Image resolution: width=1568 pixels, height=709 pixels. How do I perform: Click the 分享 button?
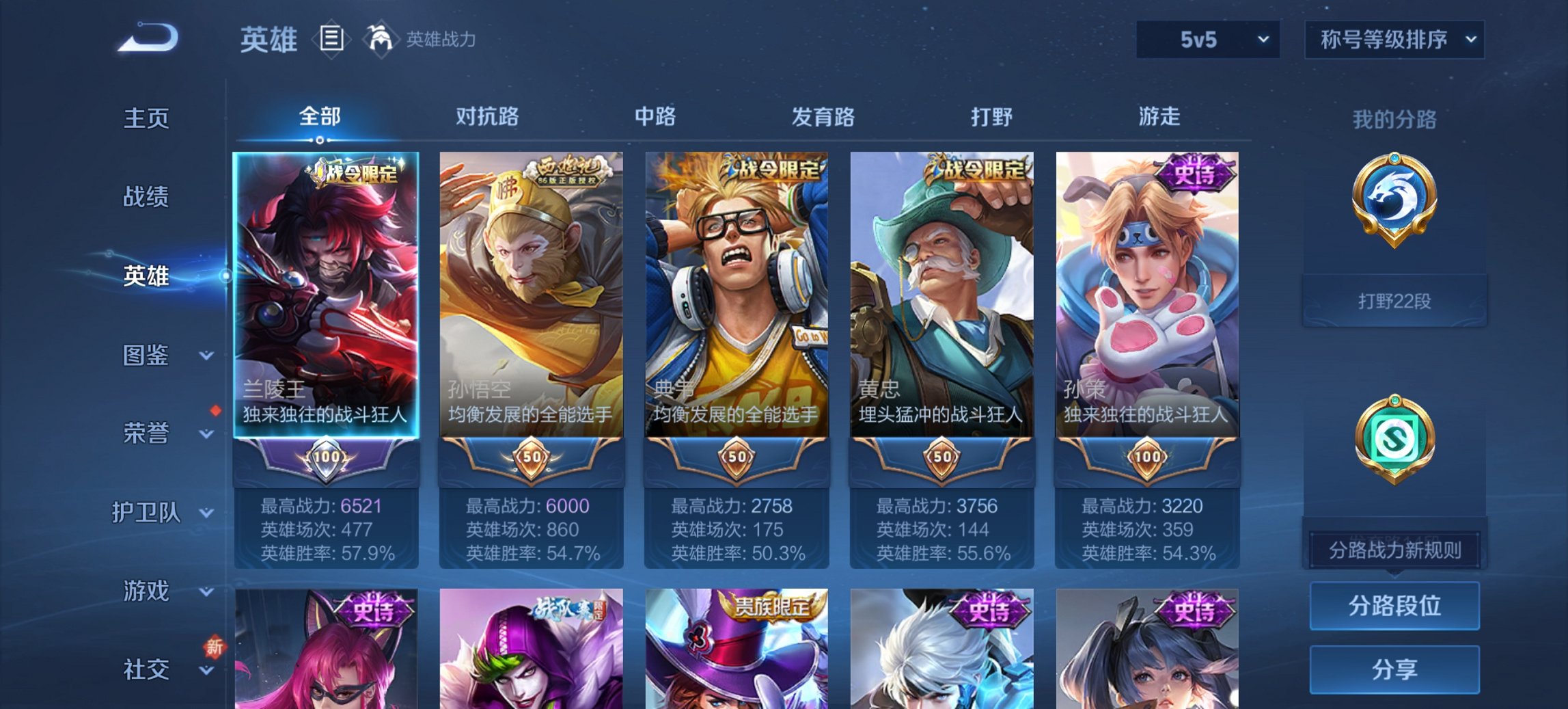click(x=1394, y=669)
